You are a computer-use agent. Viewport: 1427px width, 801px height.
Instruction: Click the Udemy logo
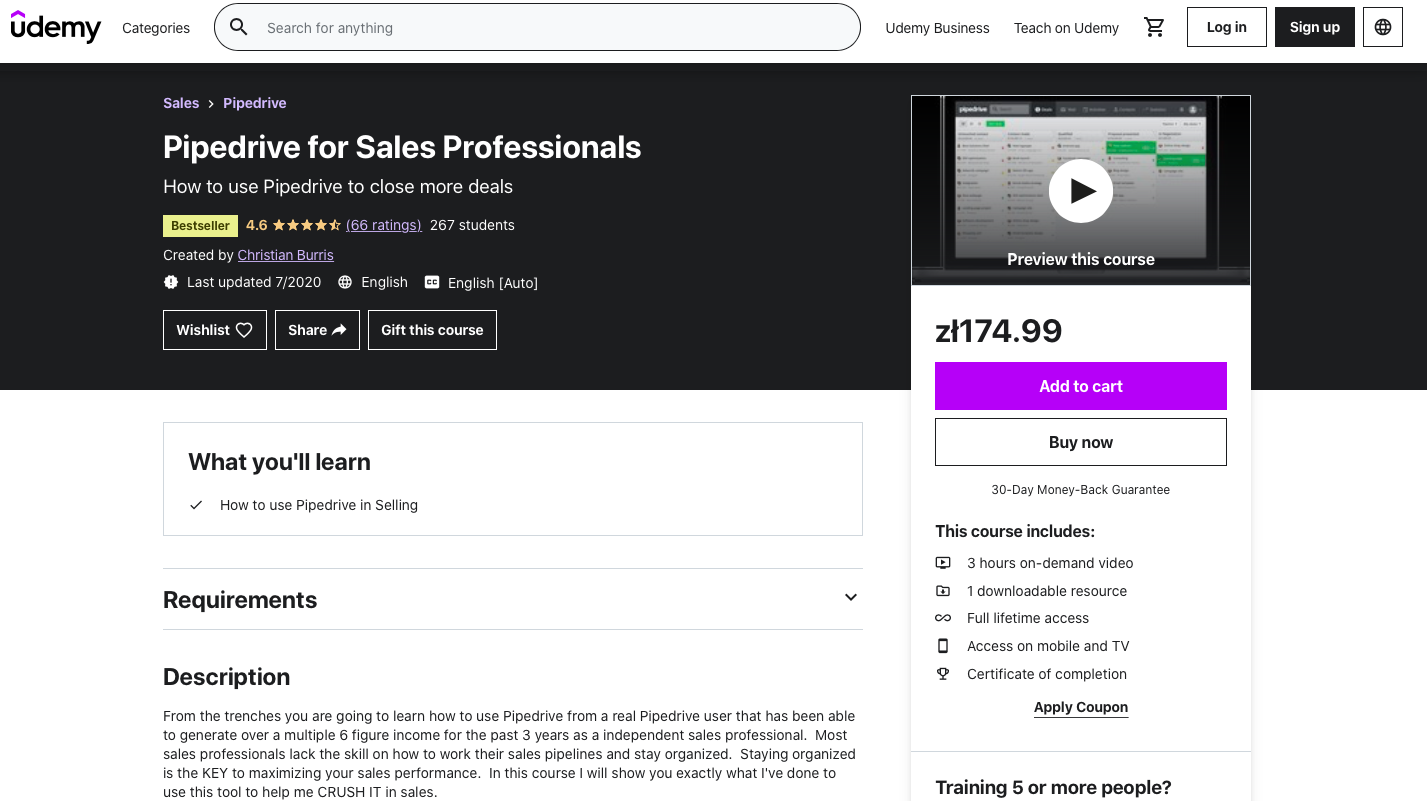coord(56,27)
